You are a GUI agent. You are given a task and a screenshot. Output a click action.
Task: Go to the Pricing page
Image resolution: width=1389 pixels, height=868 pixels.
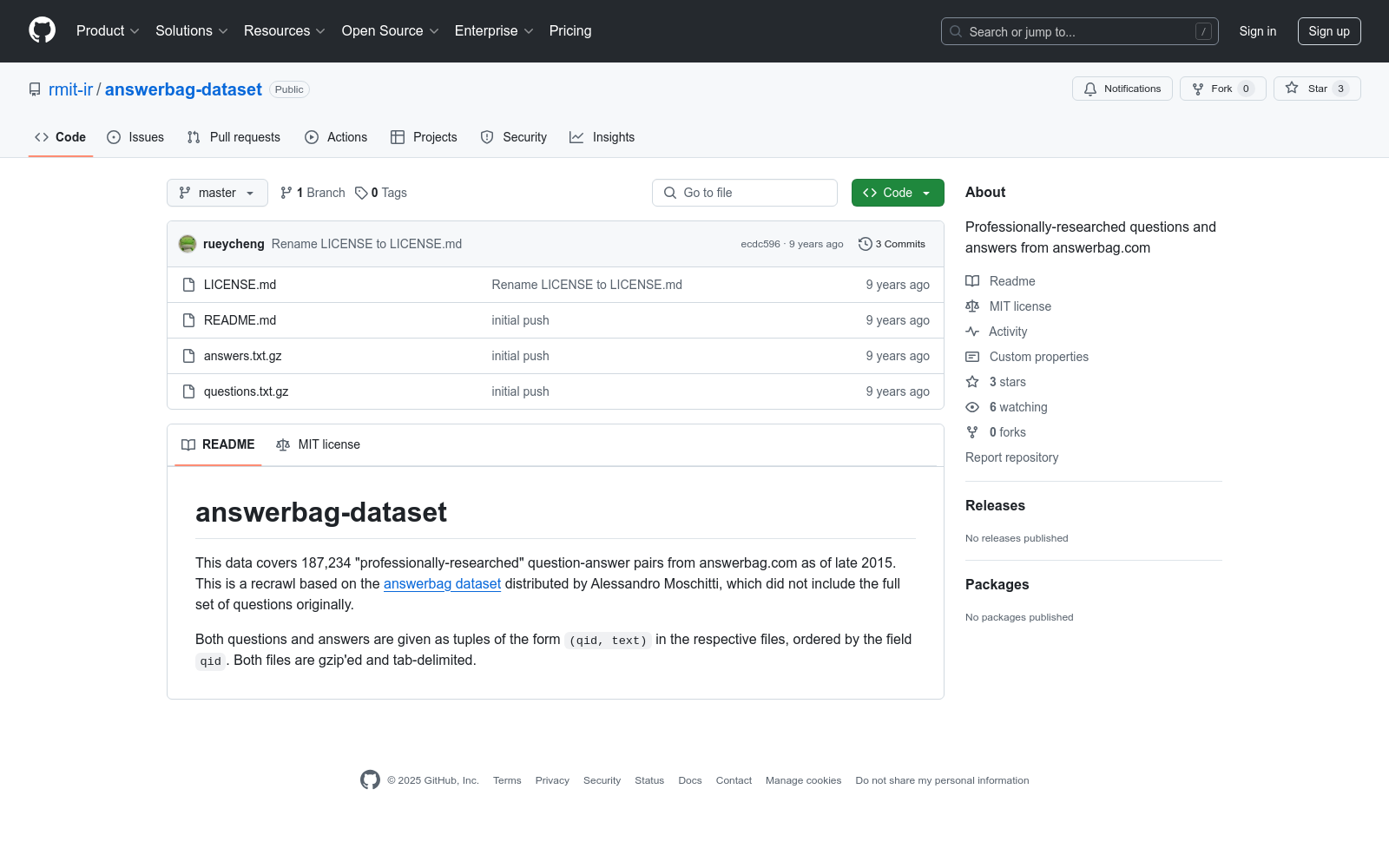pyautogui.click(x=570, y=31)
